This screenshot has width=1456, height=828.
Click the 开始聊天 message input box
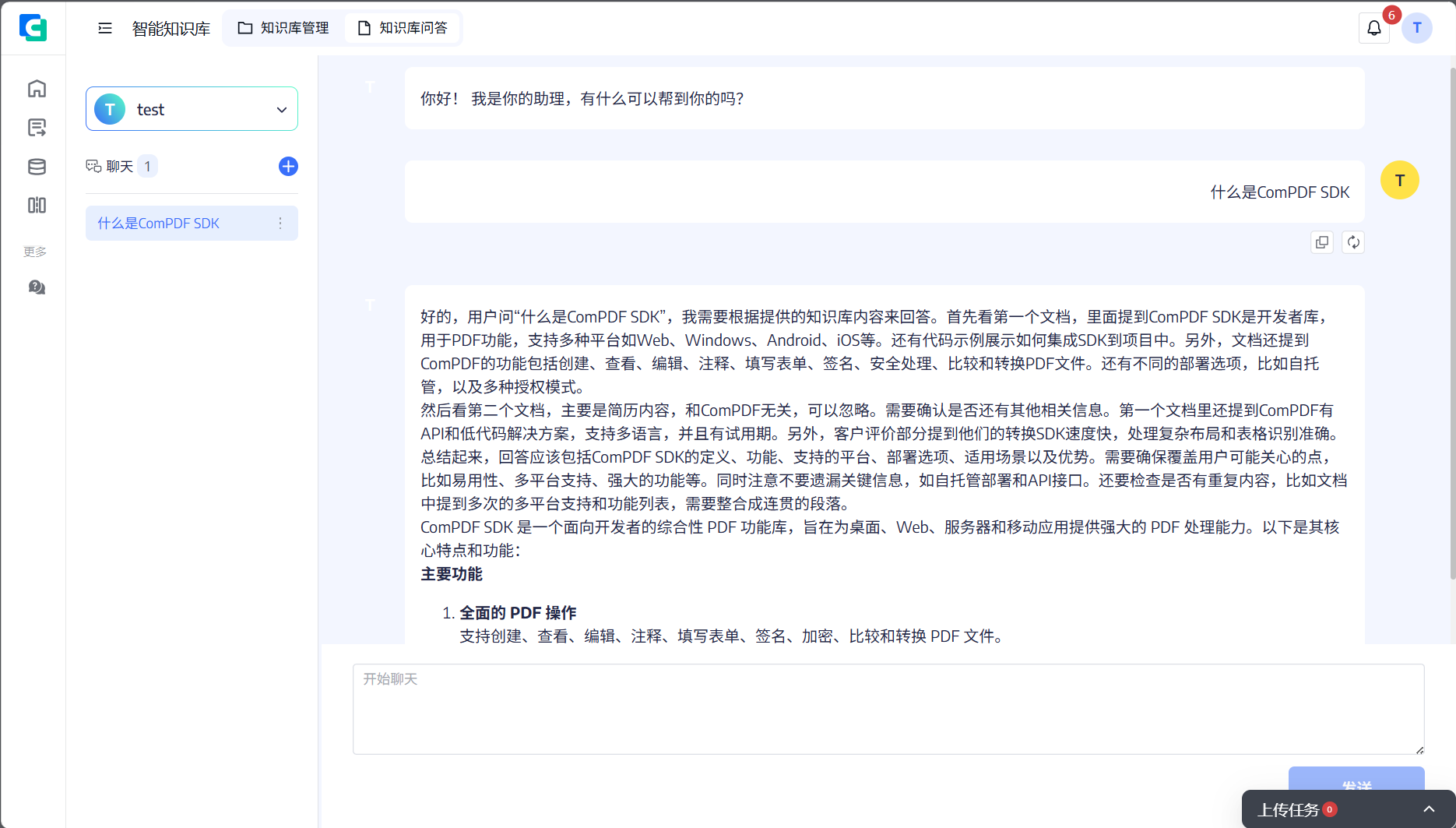tap(888, 709)
